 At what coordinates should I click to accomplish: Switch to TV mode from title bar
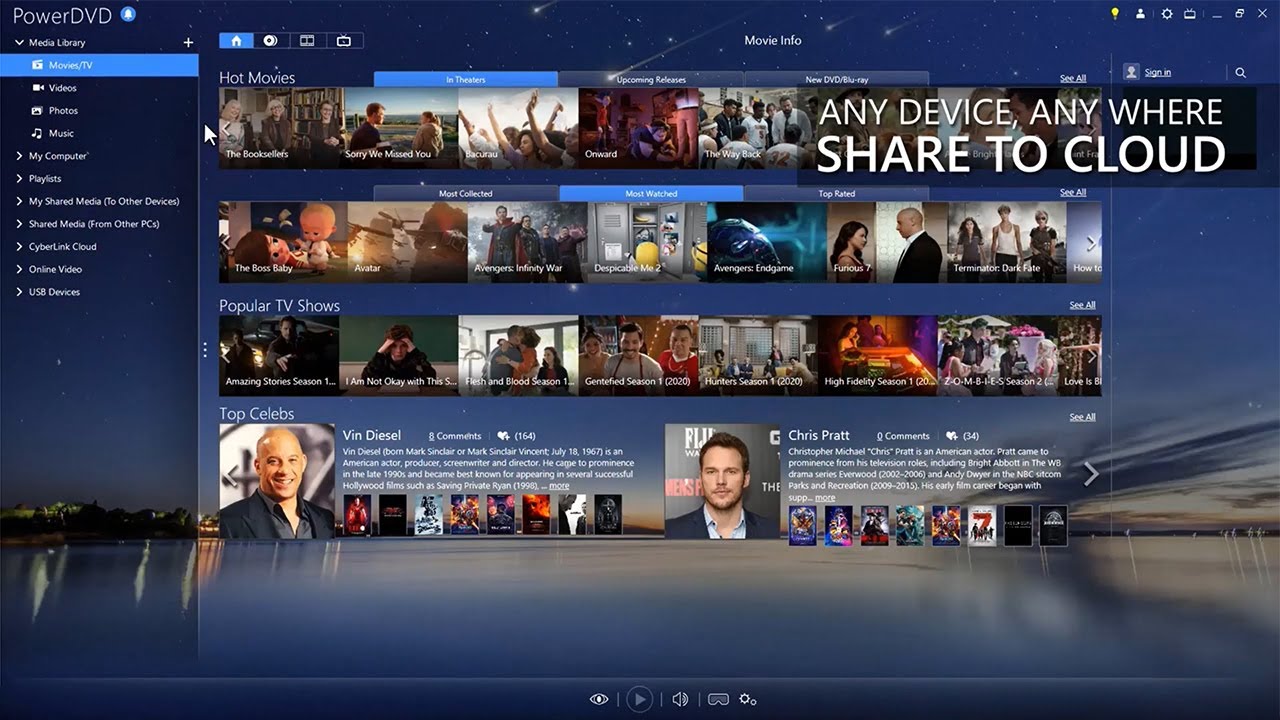pos(1190,14)
